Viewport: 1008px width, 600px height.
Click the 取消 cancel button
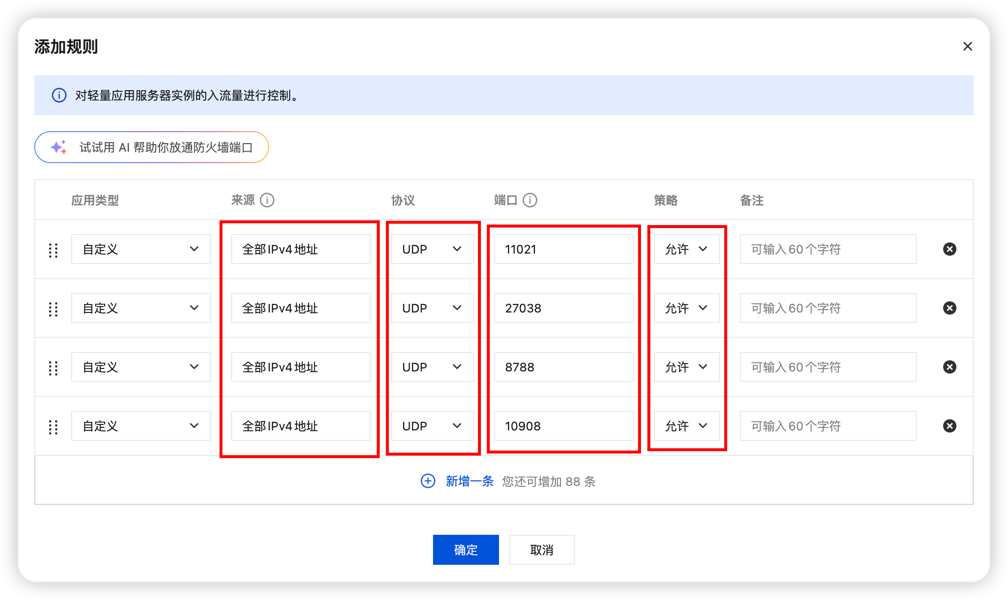pos(541,549)
